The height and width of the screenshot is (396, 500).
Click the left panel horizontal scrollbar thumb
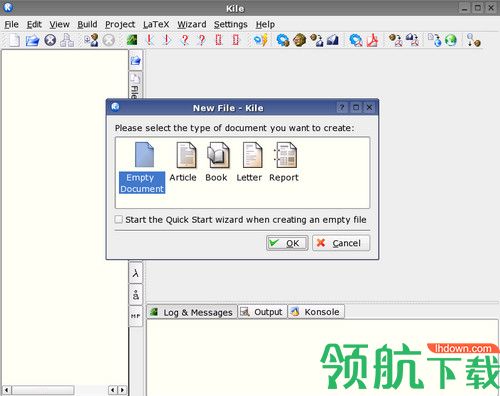[x=43, y=390]
